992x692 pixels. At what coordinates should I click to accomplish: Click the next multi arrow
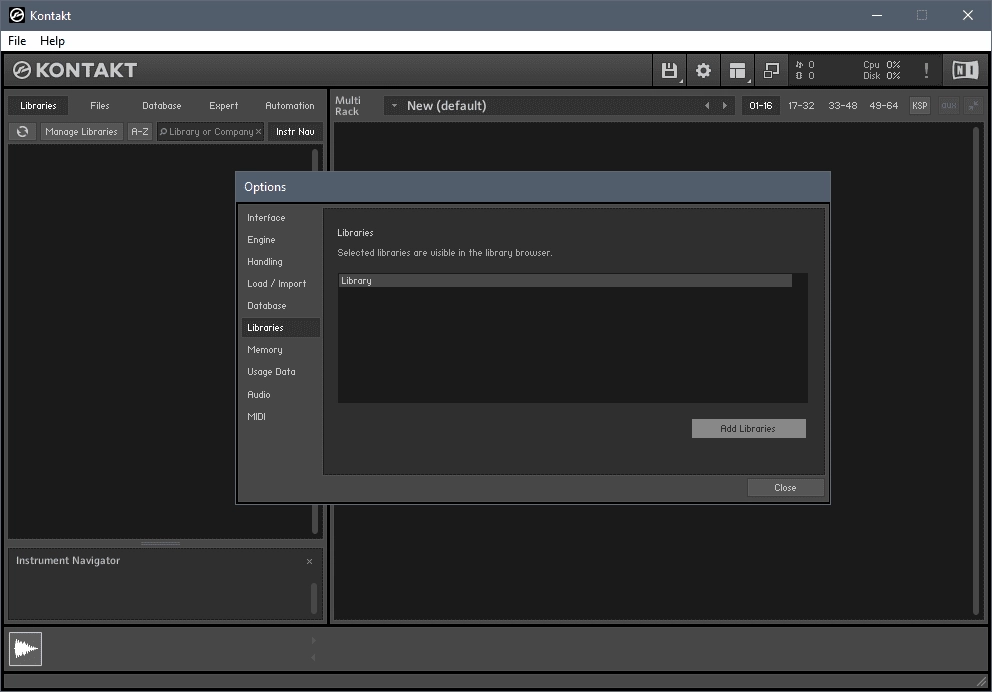(x=725, y=106)
